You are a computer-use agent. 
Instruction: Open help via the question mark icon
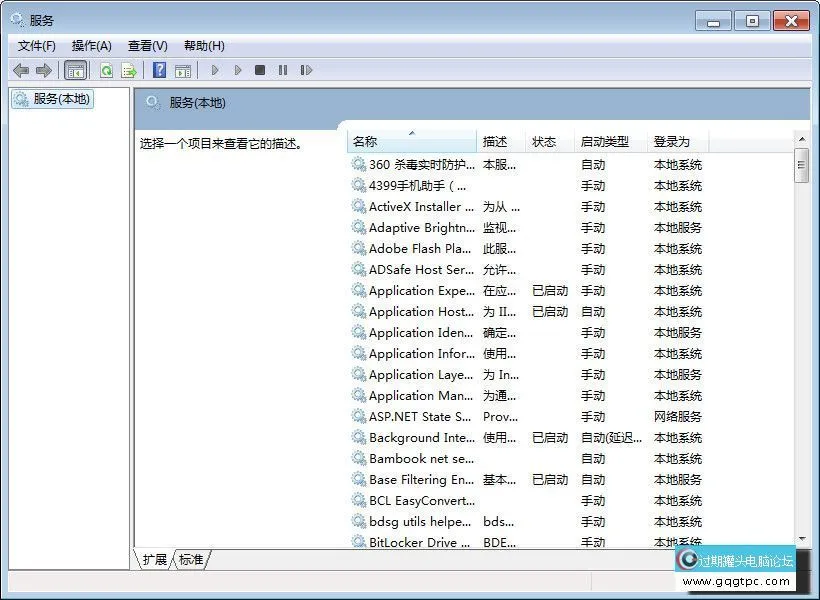tap(160, 70)
